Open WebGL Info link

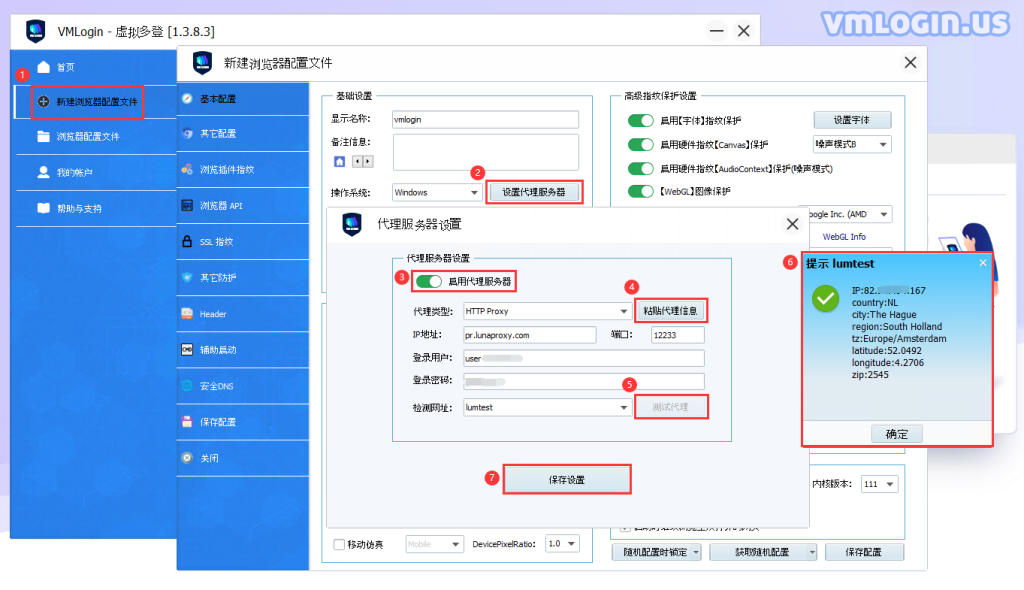tap(844, 237)
